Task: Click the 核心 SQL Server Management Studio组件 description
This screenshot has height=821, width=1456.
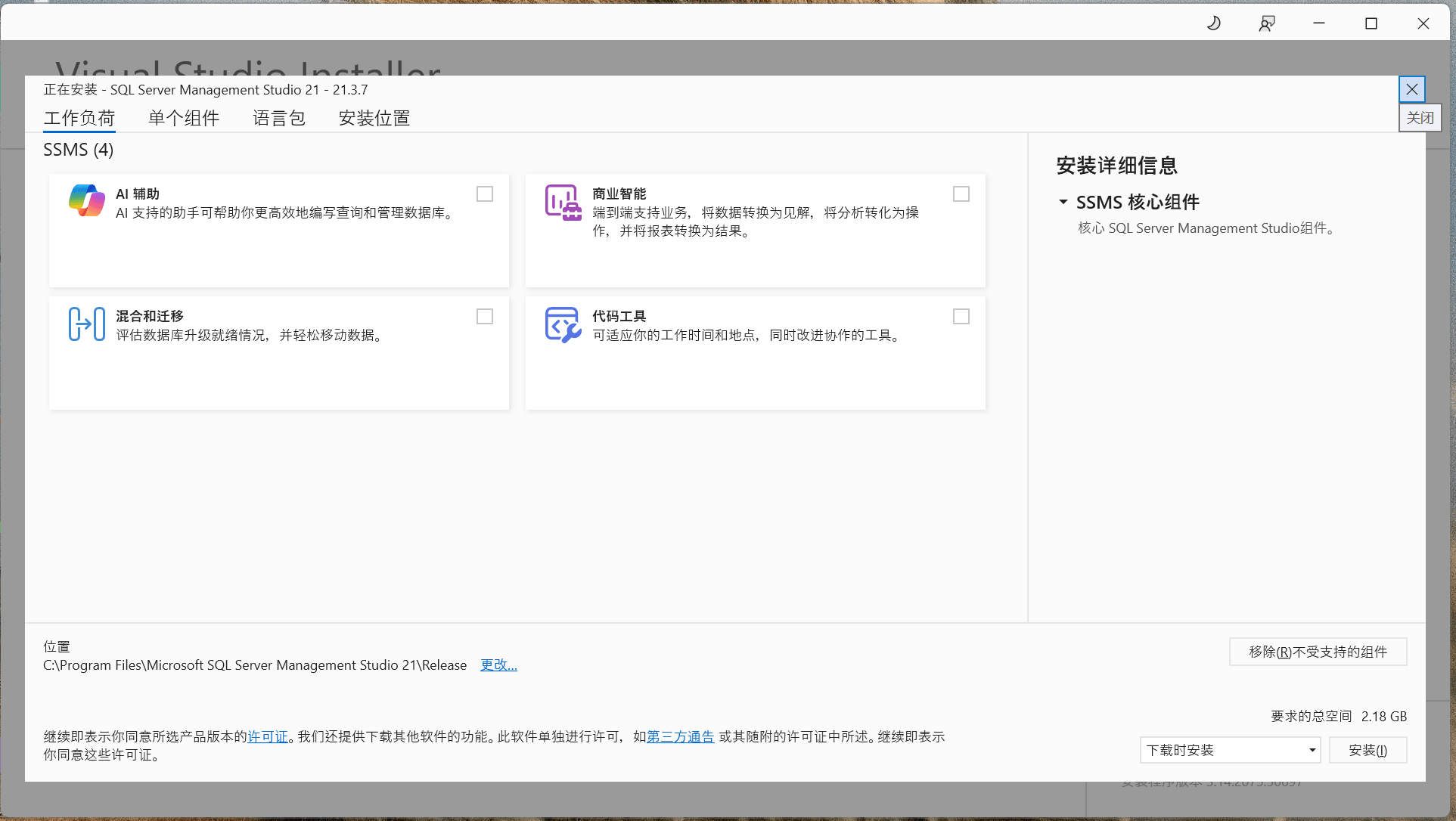Action: pyautogui.click(x=1206, y=228)
